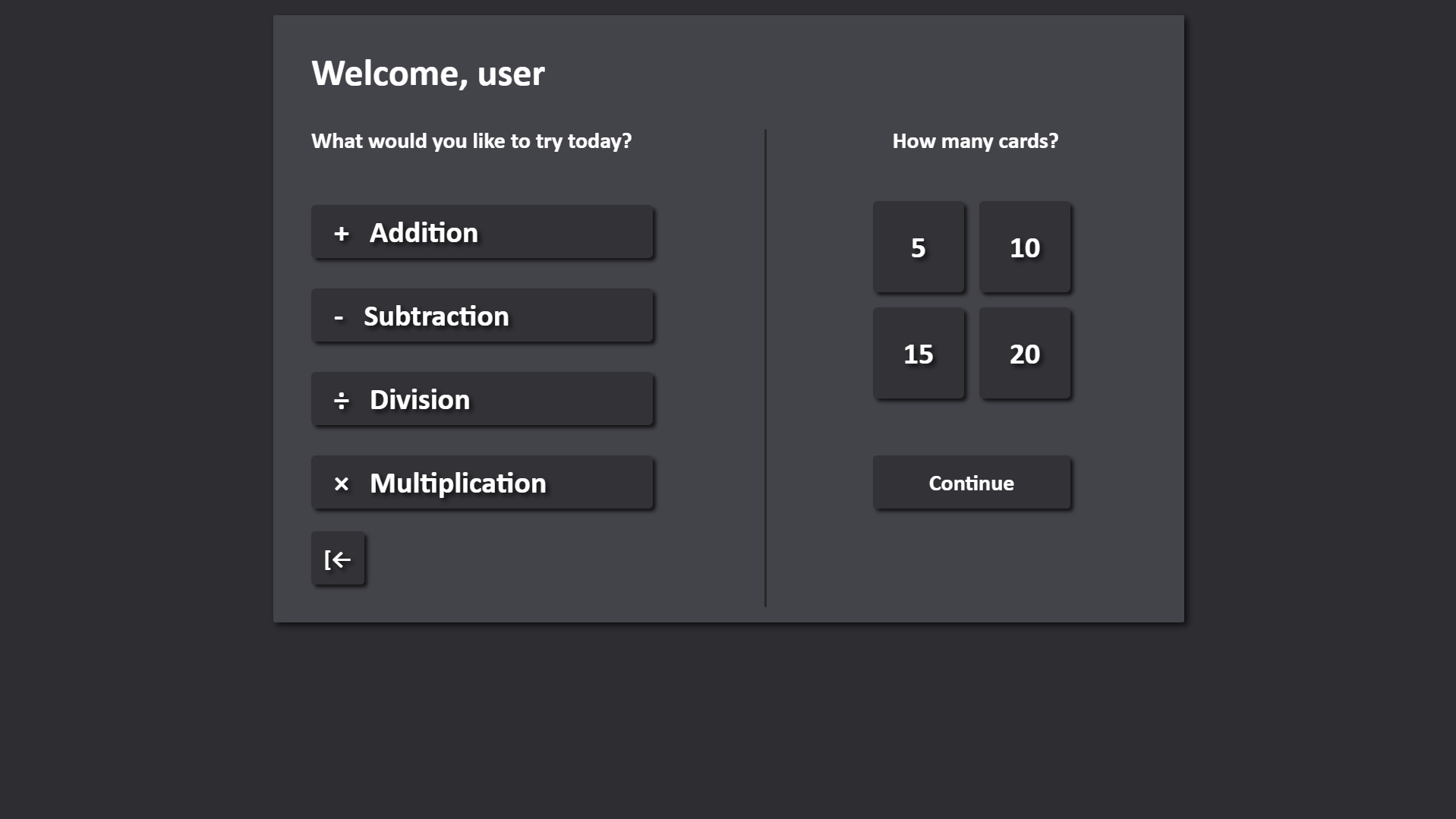Set card count to 15

coord(918,354)
